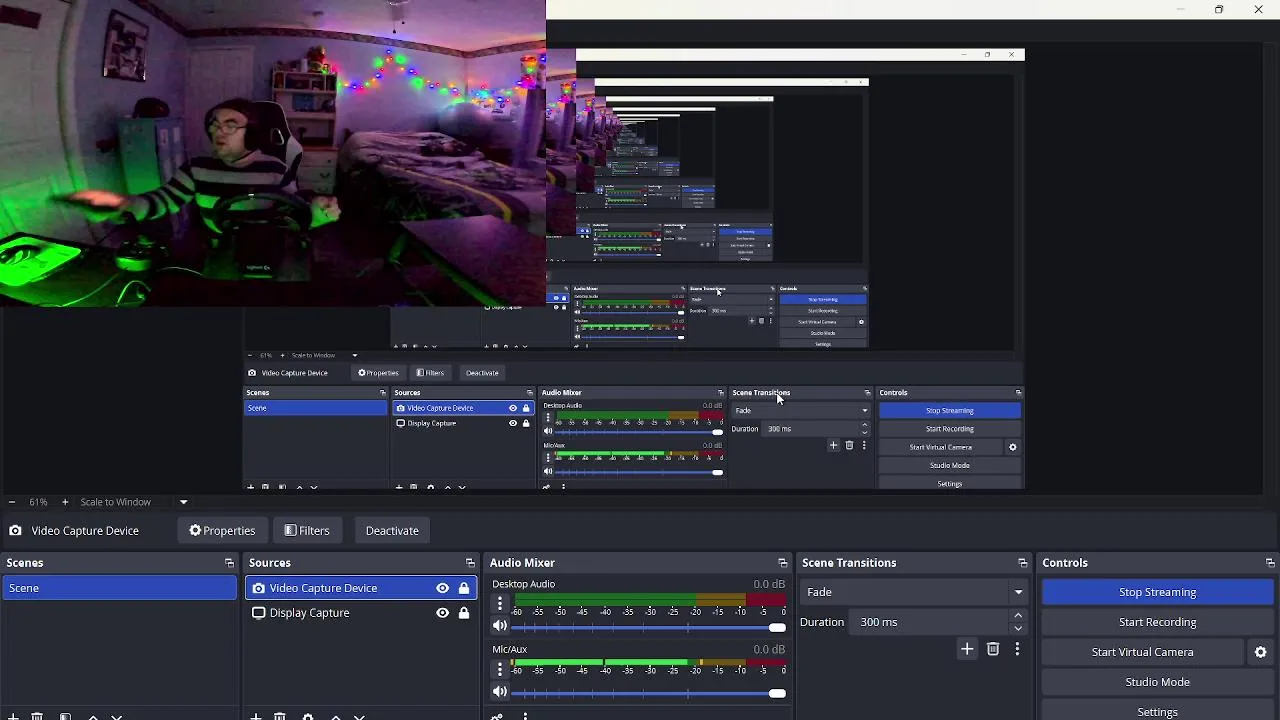Viewport: 1280px width, 720px height.
Task: Click monitor icon of Display Capture source
Action: click(259, 613)
